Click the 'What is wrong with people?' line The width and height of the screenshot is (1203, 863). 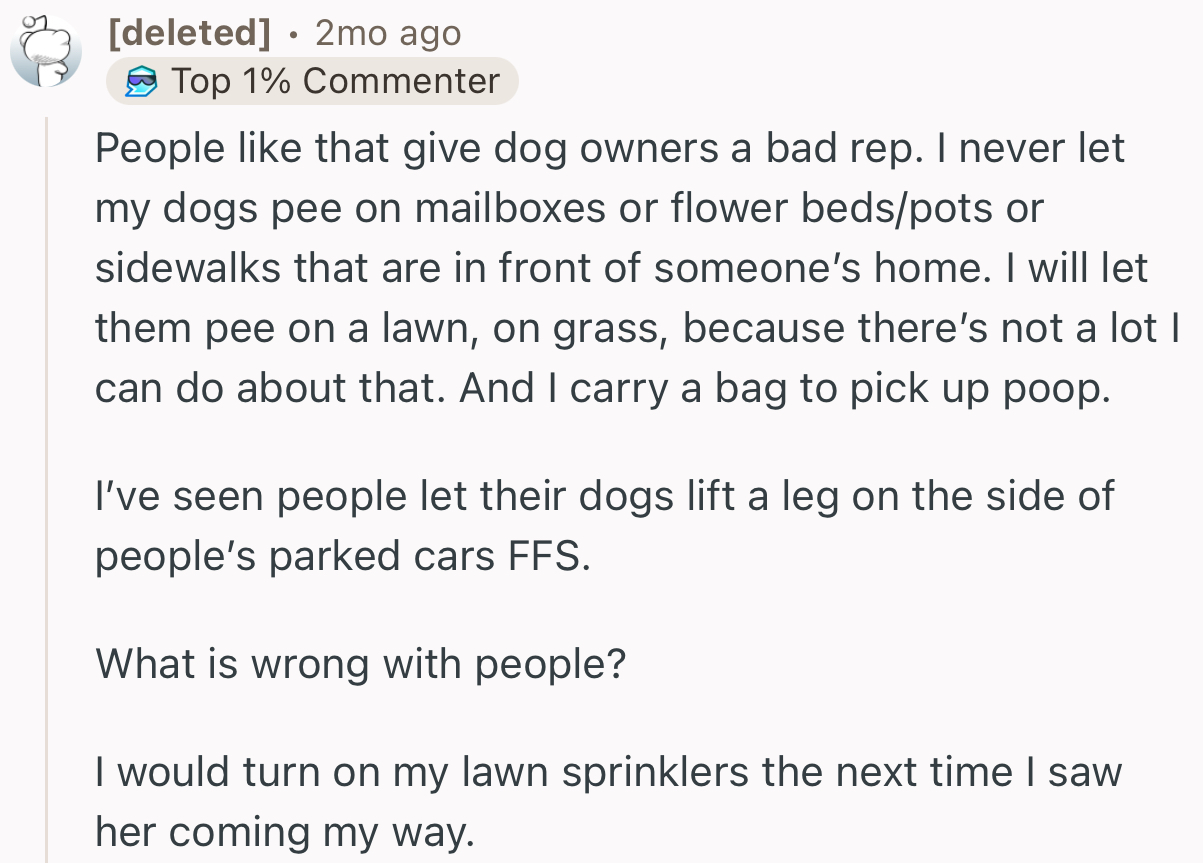pyautogui.click(x=360, y=663)
